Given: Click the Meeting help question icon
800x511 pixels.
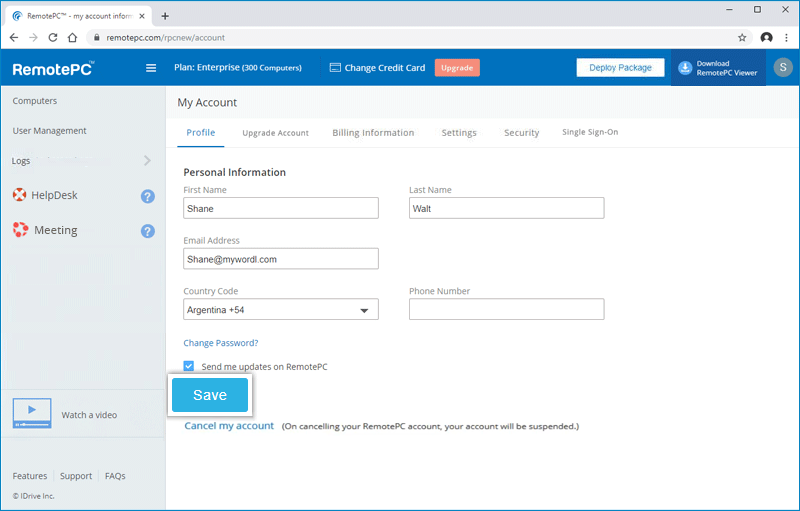Looking at the screenshot, I should [x=147, y=231].
